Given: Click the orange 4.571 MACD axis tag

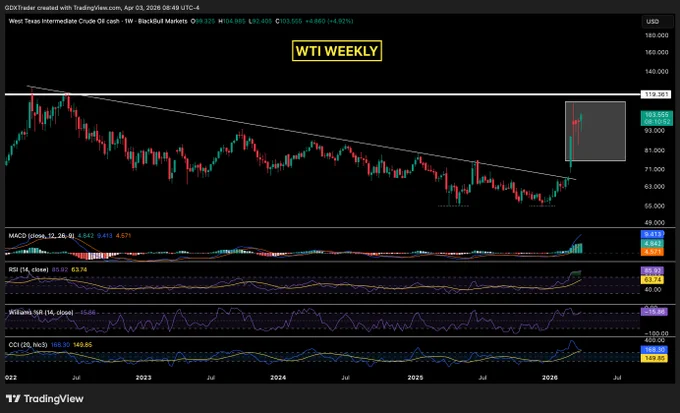Looking at the screenshot, I should coord(652,252).
